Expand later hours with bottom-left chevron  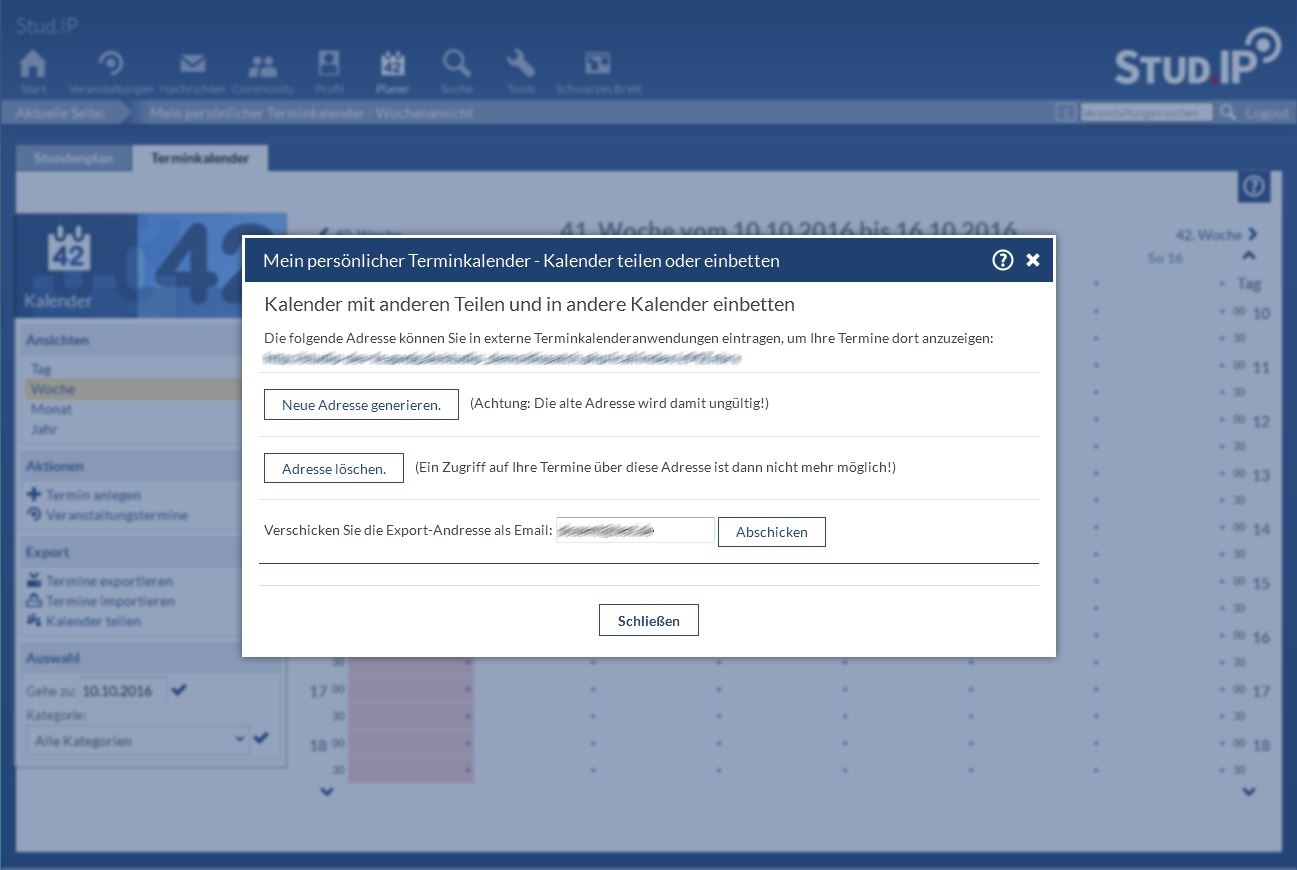pos(326,791)
